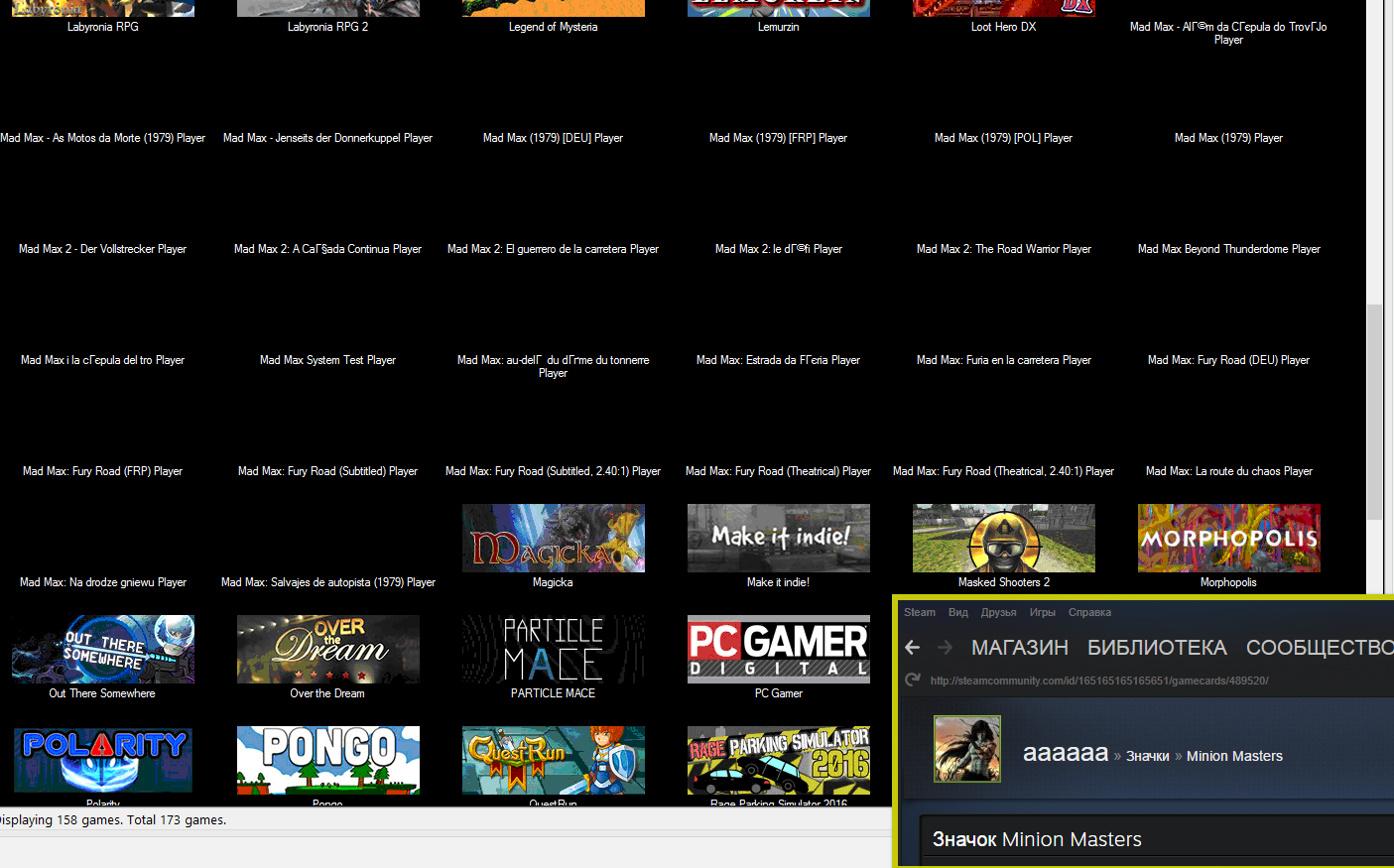Open the Out There Somewhere thumbnail

tap(103, 649)
